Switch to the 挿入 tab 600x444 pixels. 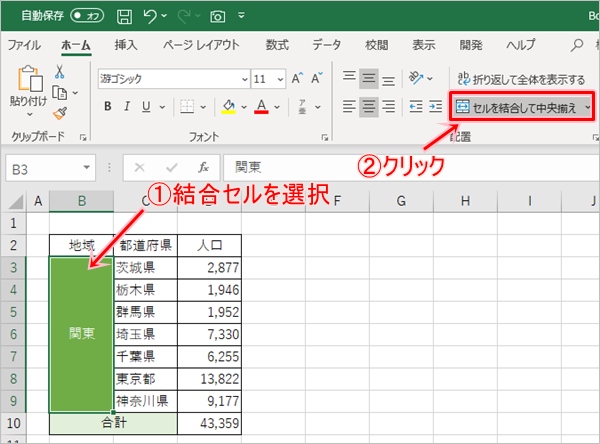coord(126,45)
